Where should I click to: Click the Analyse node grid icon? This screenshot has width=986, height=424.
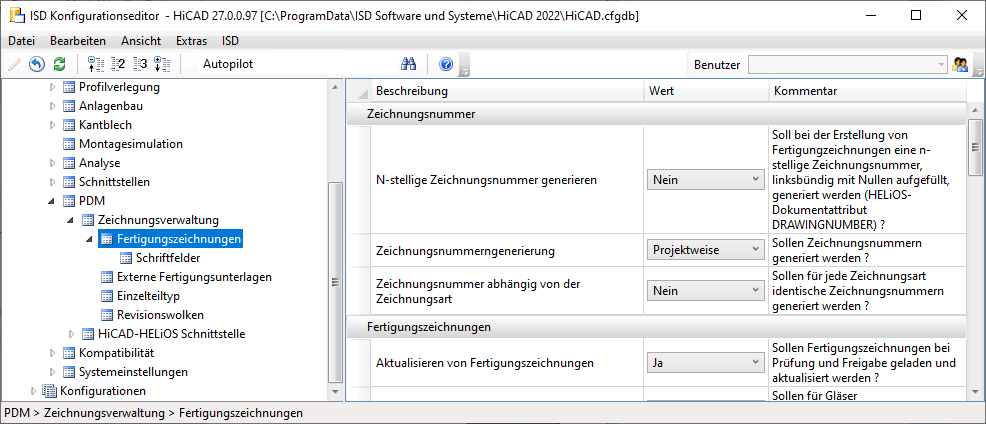(x=69, y=163)
